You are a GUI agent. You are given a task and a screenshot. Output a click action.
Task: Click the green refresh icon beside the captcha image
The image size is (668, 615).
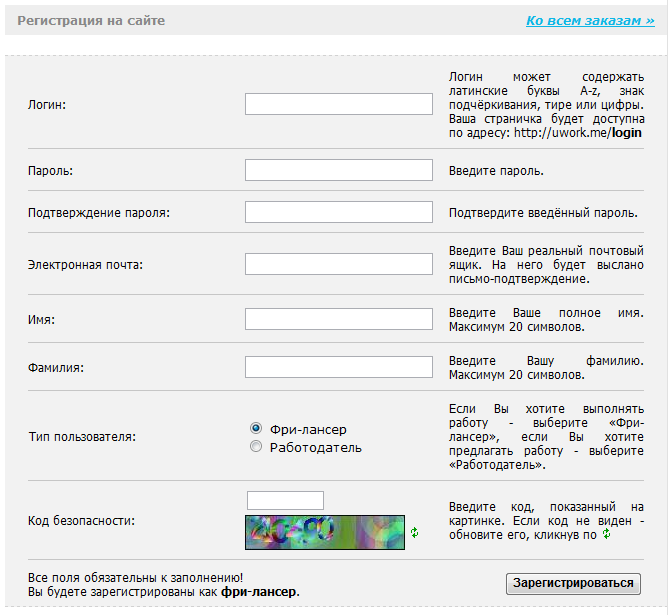point(414,533)
